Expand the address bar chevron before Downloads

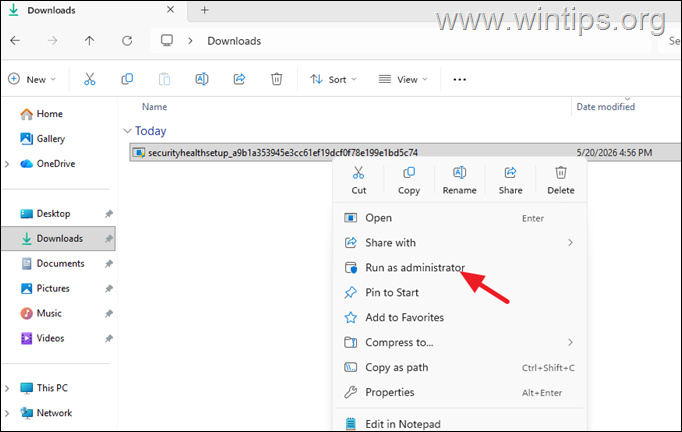coord(190,41)
